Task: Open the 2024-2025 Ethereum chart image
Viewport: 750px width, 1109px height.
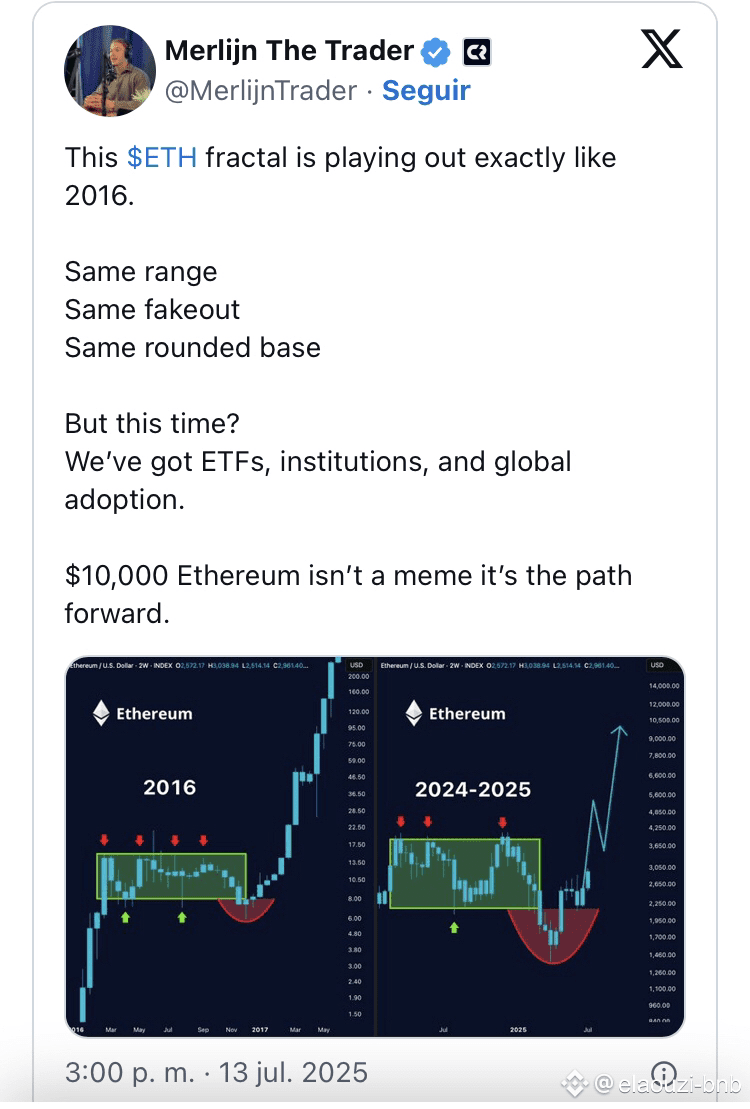Action: click(530, 847)
